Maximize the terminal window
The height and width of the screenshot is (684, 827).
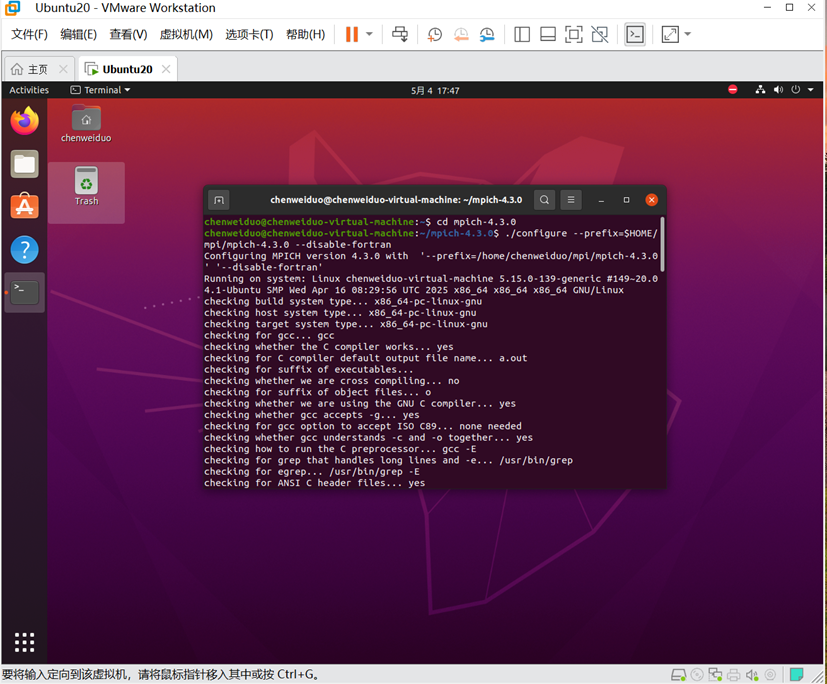click(626, 200)
